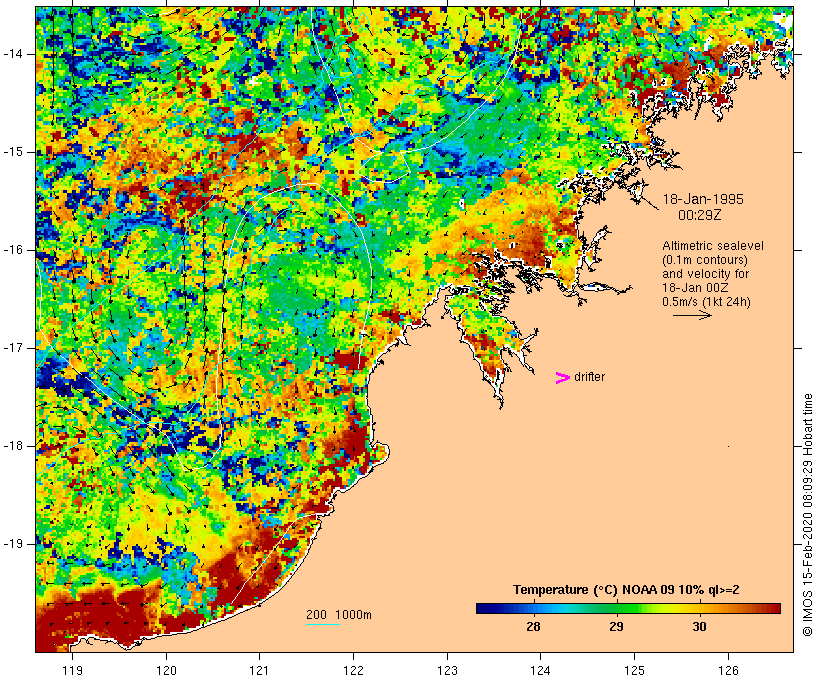Click the 'Temperature (°C) NOAA 09 10% ql>=2' title
Viewport: 820px width, 680px height.
(626, 590)
